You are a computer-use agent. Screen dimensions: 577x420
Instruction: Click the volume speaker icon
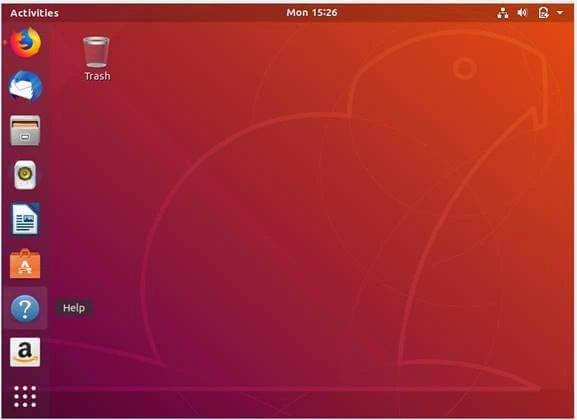pyautogui.click(x=522, y=13)
